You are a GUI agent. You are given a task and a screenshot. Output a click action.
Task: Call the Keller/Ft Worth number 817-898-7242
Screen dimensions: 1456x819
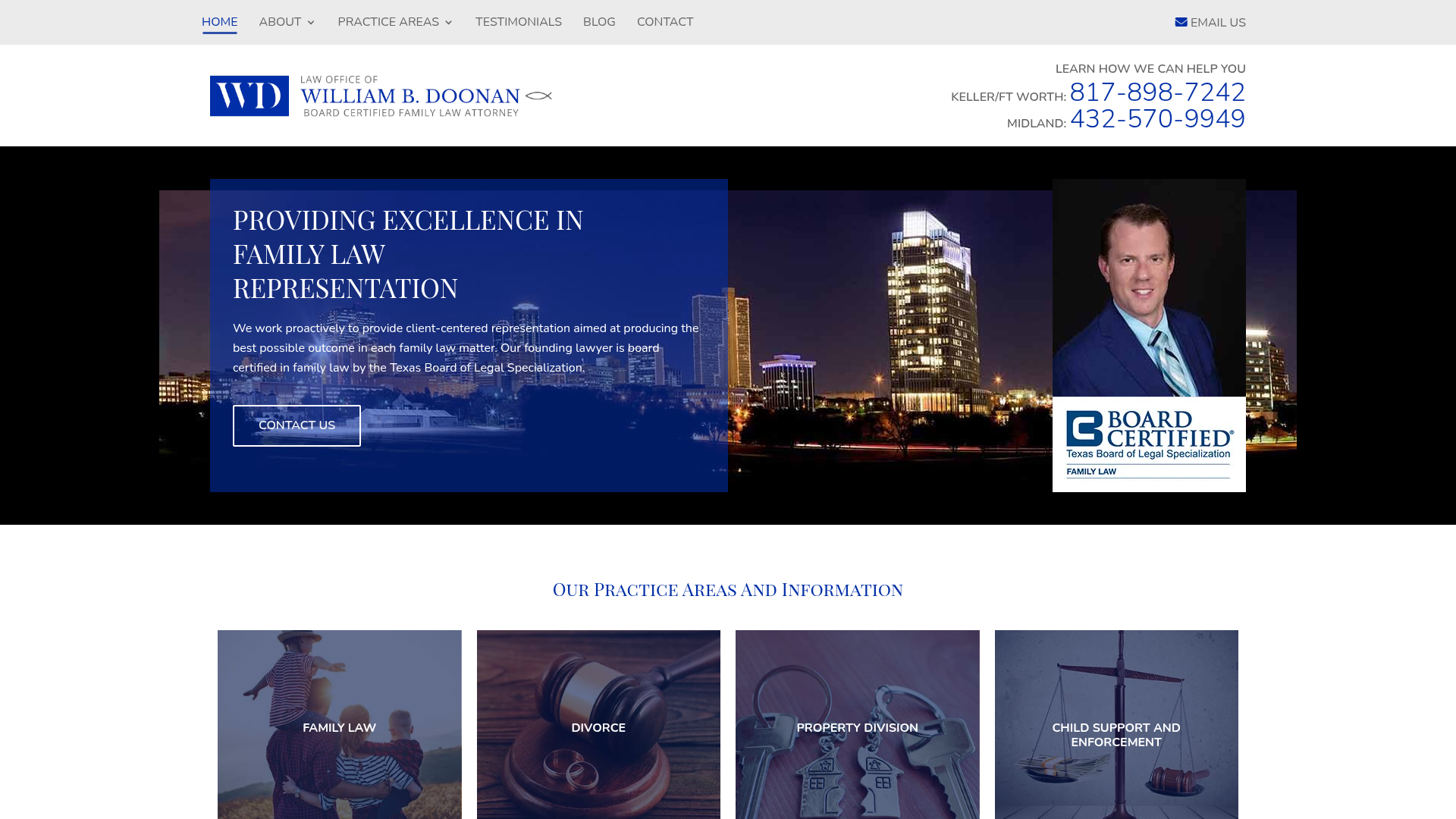click(1156, 93)
